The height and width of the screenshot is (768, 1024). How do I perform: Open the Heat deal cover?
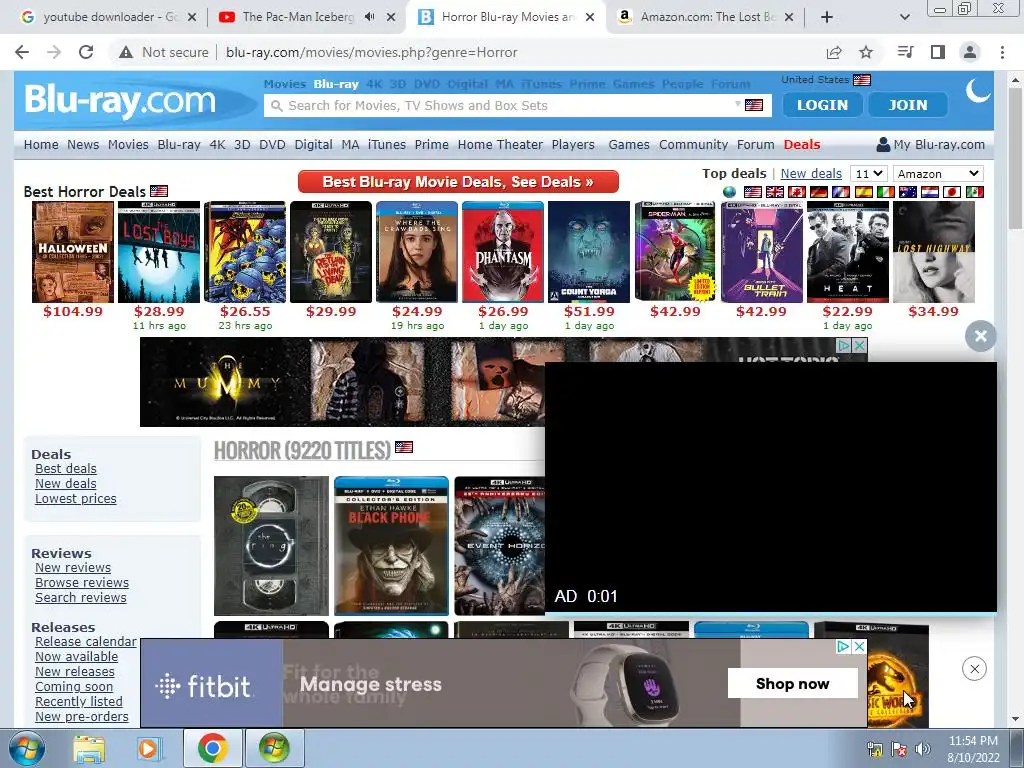pyautogui.click(x=848, y=251)
